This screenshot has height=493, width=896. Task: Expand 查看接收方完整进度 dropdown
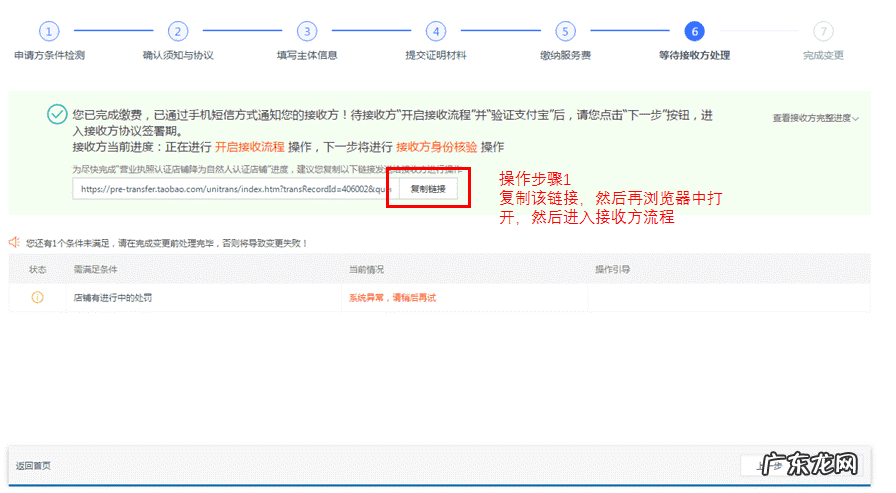point(815,118)
